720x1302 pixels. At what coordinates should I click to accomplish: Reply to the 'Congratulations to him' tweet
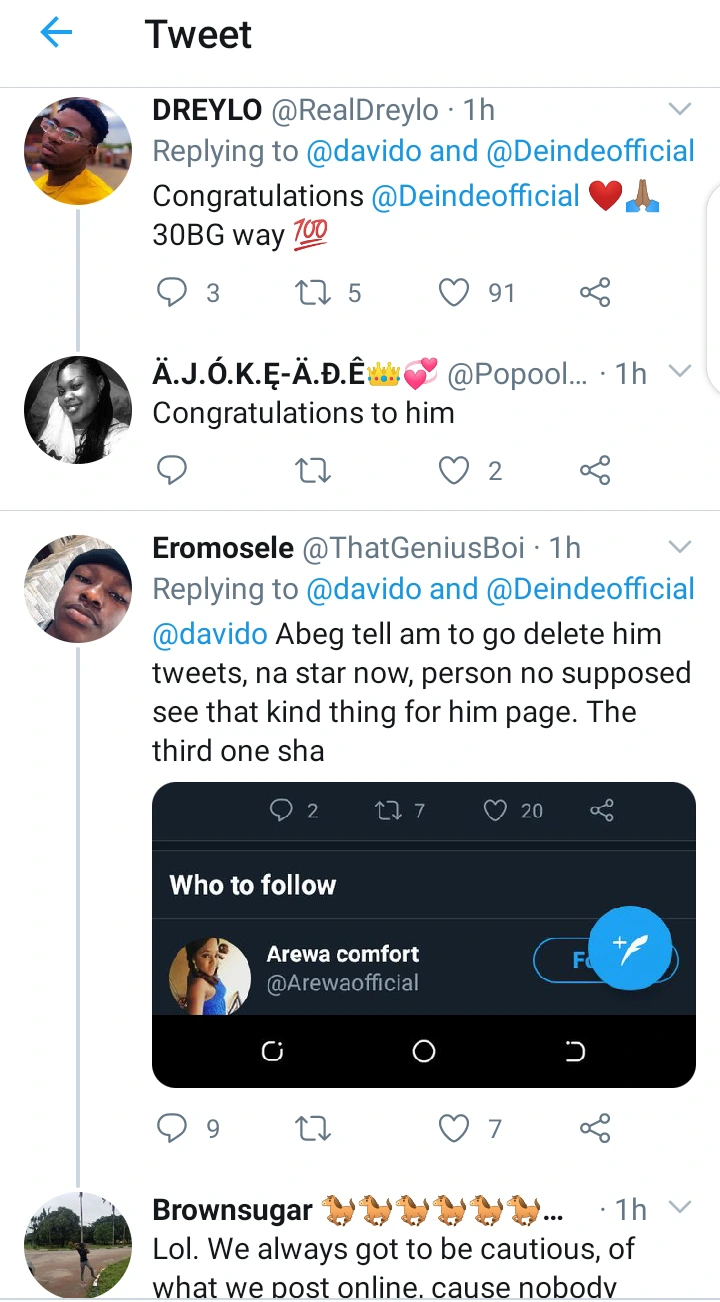click(173, 470)
